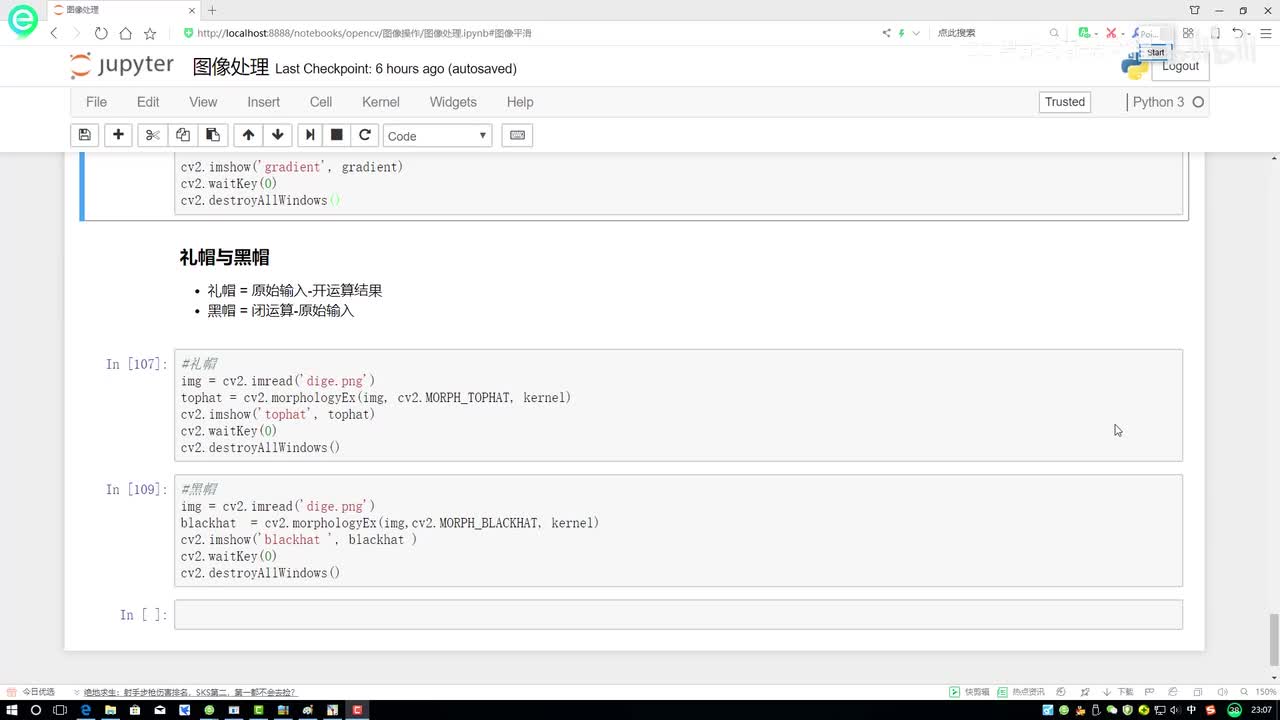Open the command palette keyboard icon

point(517,135)
